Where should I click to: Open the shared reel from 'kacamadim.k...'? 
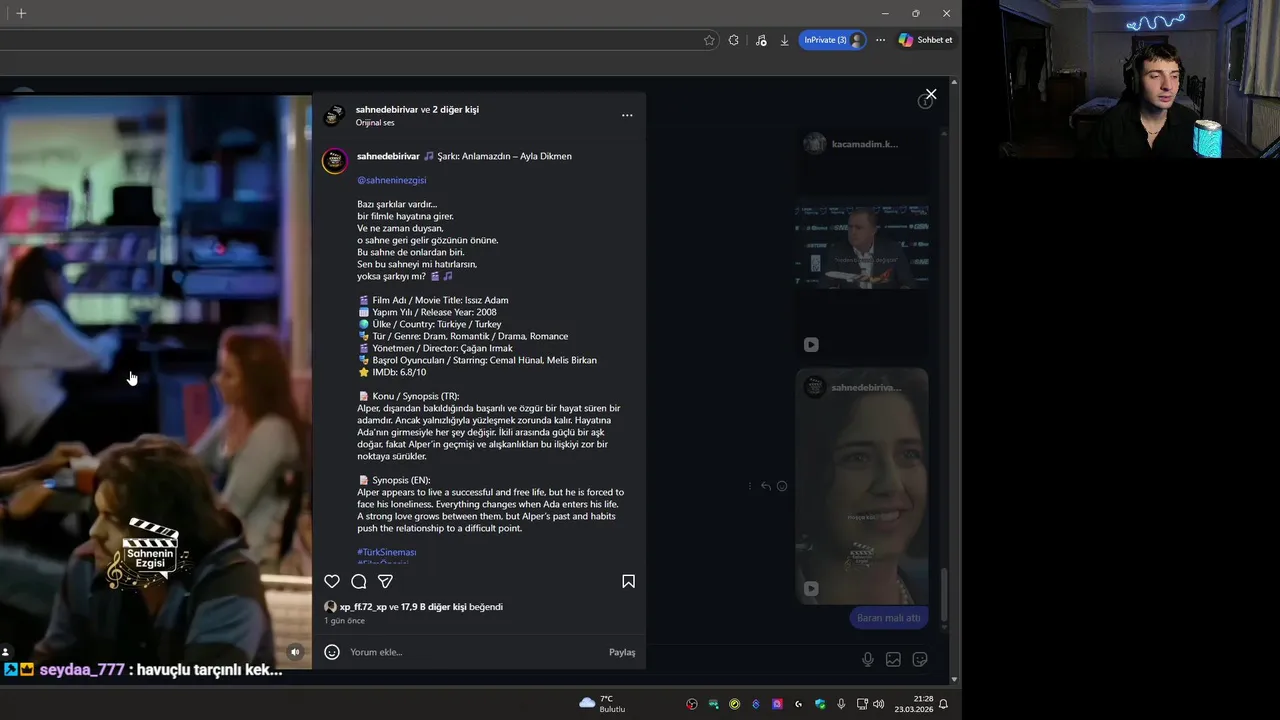point(862,241)
